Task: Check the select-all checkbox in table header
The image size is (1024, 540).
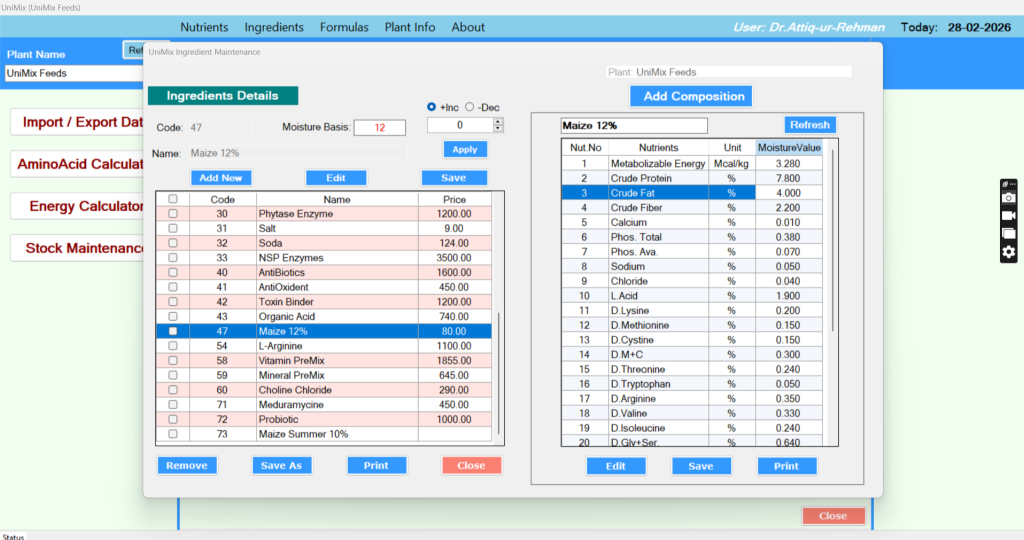Action: (x=172, y=199)
